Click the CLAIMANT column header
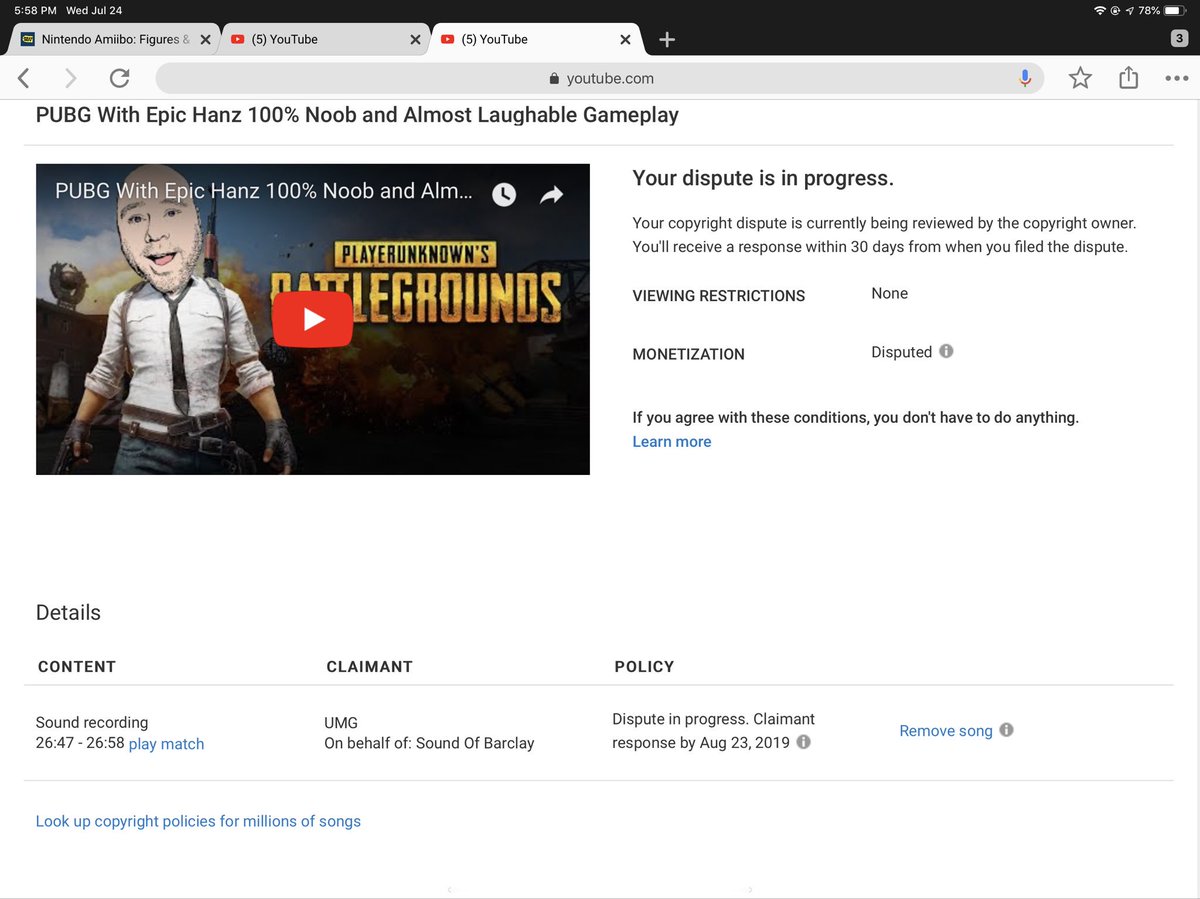 [x=369, y=667]
